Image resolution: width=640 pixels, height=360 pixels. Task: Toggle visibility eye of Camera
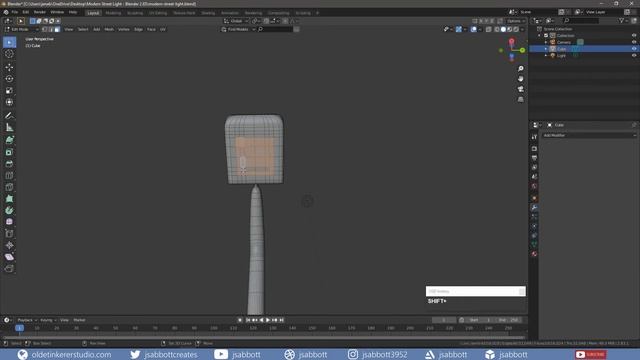pos(634,42)
